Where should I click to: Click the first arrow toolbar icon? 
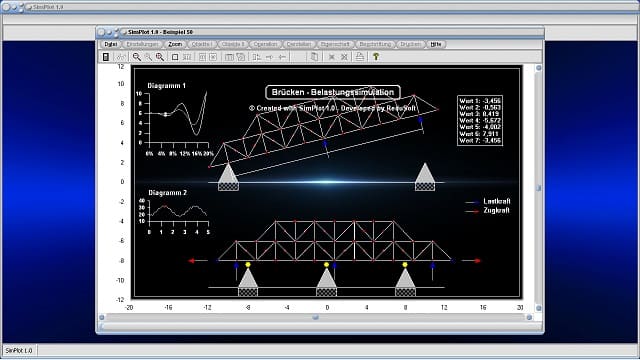[x=269, y=57]
